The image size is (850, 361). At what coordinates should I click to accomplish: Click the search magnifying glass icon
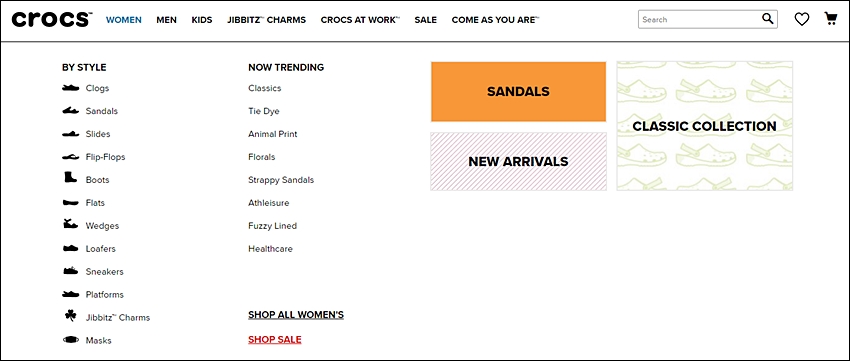coord(768,19)
